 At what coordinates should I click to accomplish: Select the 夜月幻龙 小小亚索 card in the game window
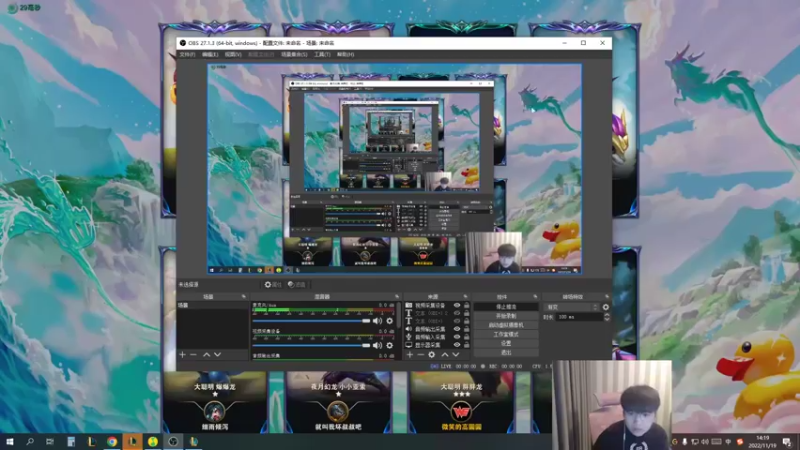[x=338, y=402]
